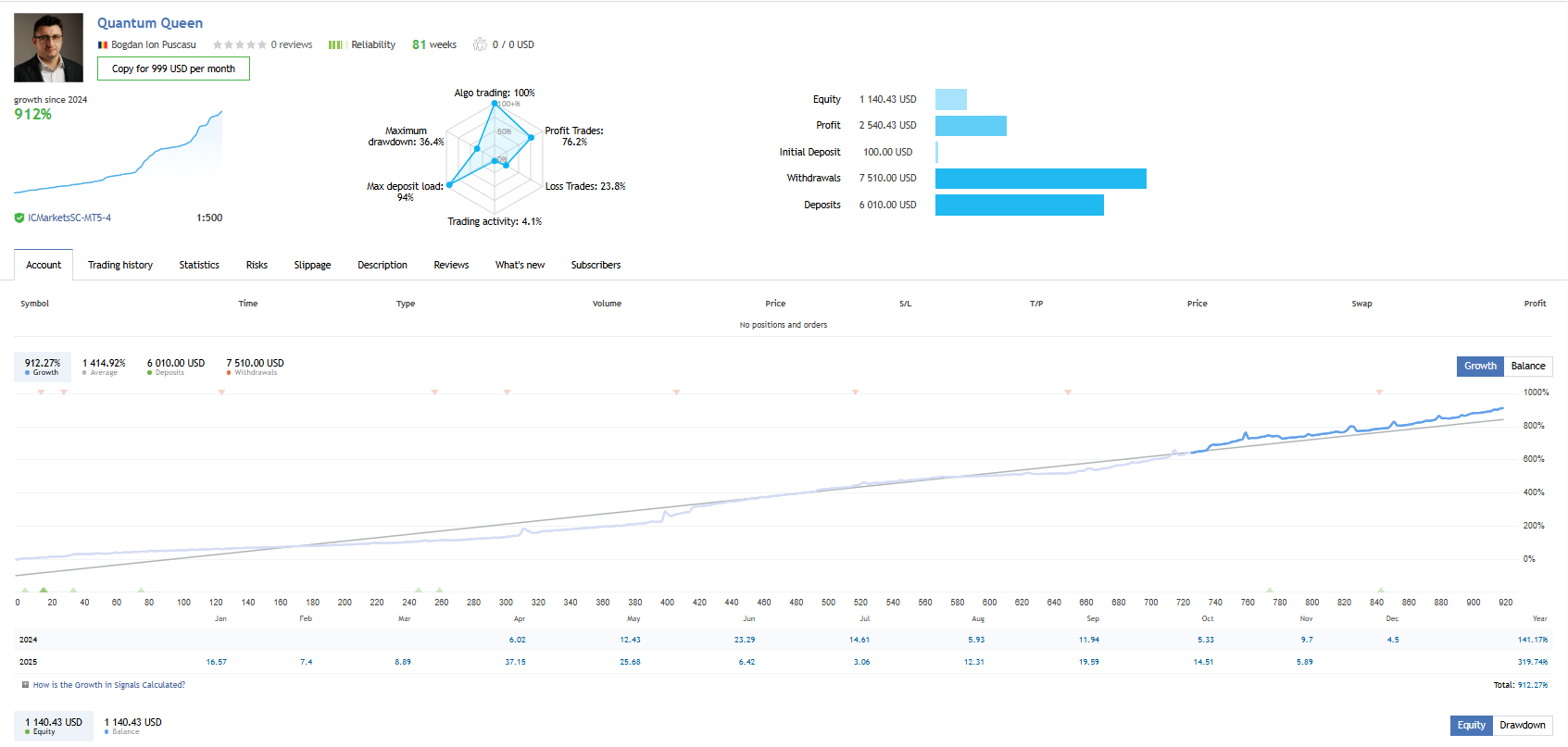Click the small help icon beside growth calculation question
The height and width of the screenshot is (747, 1568).
click(25, 685)
